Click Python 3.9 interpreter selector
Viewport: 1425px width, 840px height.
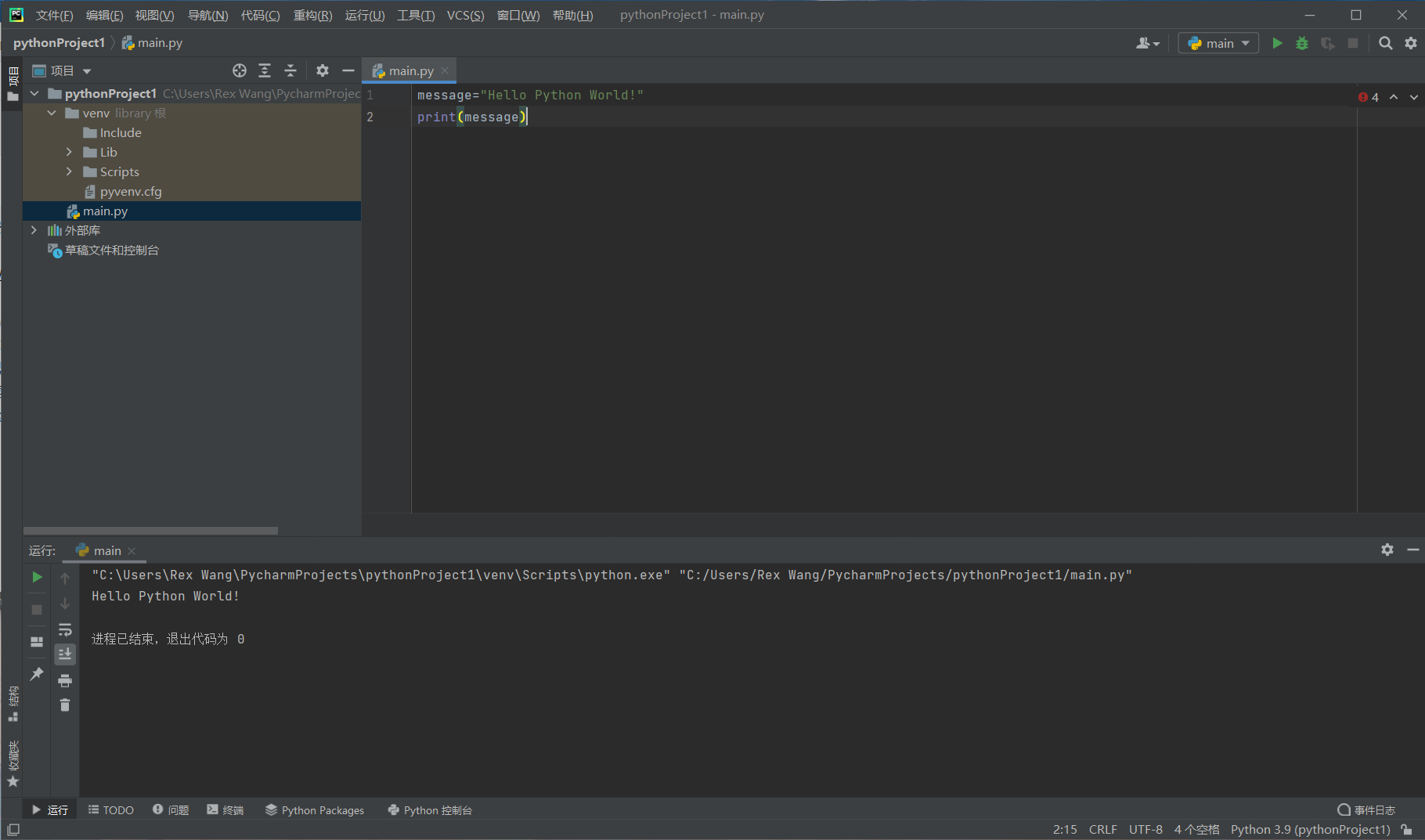tap(1310, 830)
